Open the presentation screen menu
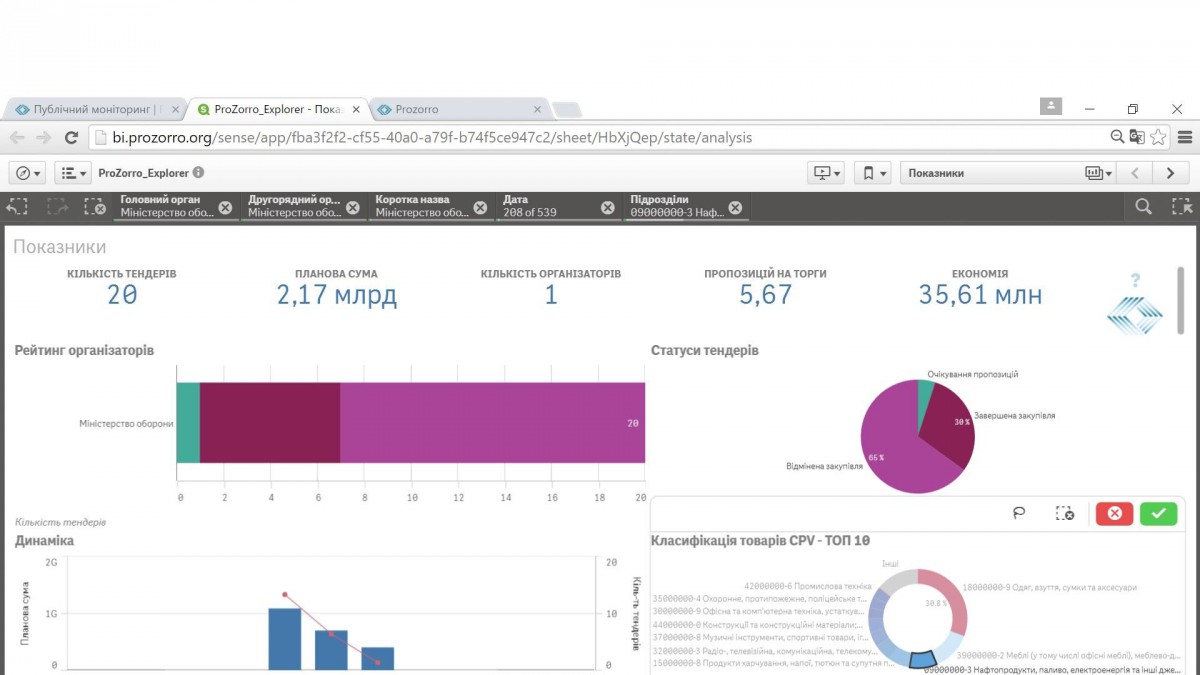 (828, 173)
